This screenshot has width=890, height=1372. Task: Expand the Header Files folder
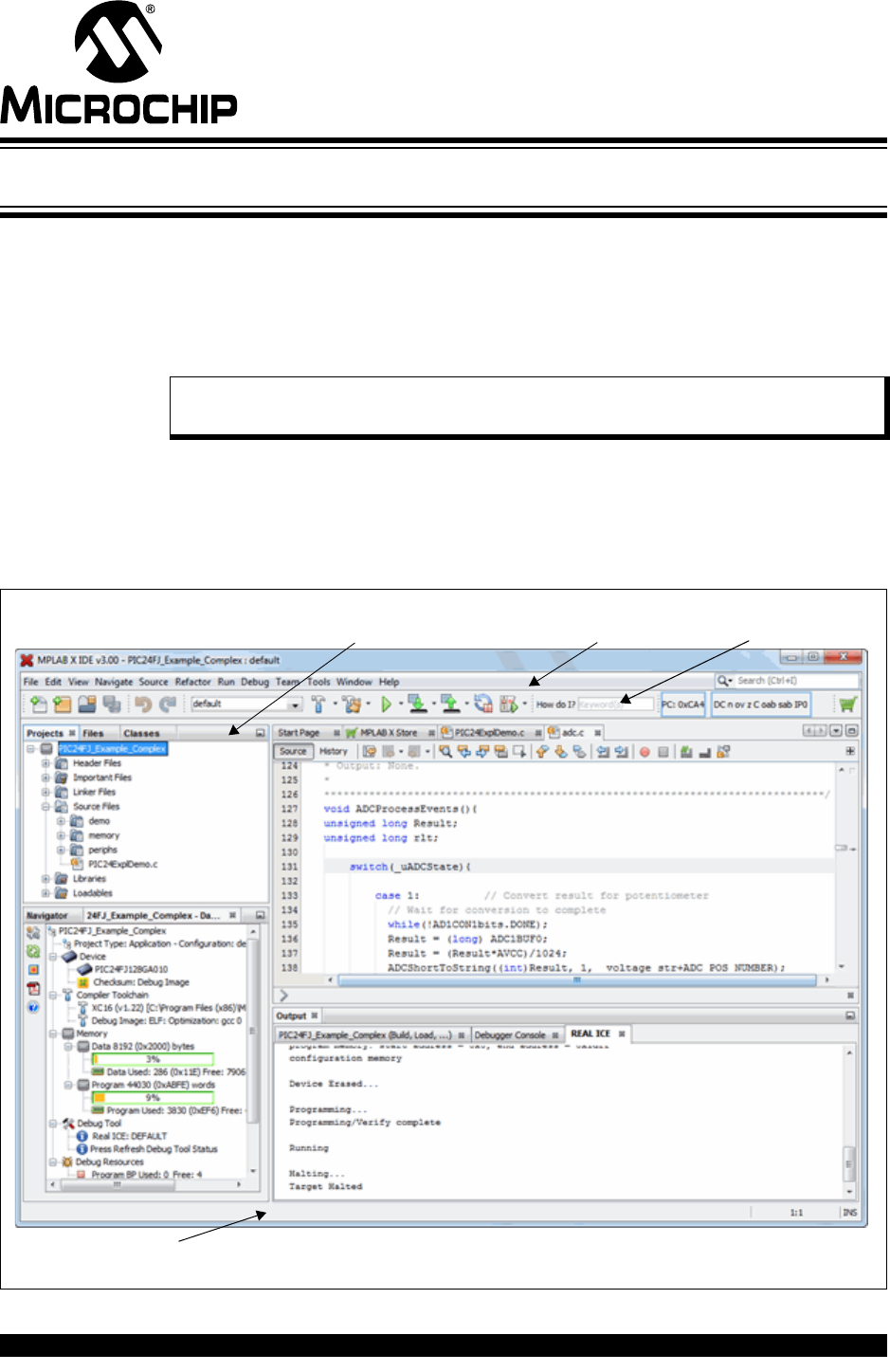[45, 763]
